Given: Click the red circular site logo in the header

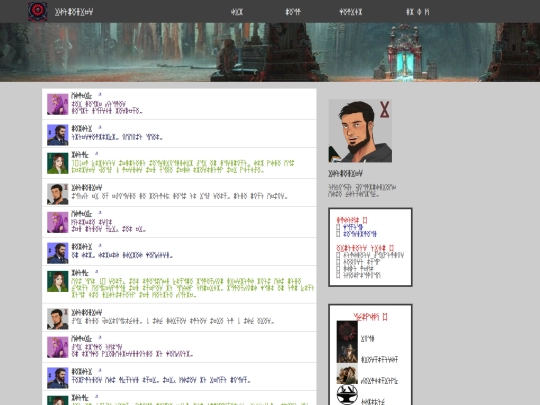Looking at the screenshot, I should tap(38, 11).
